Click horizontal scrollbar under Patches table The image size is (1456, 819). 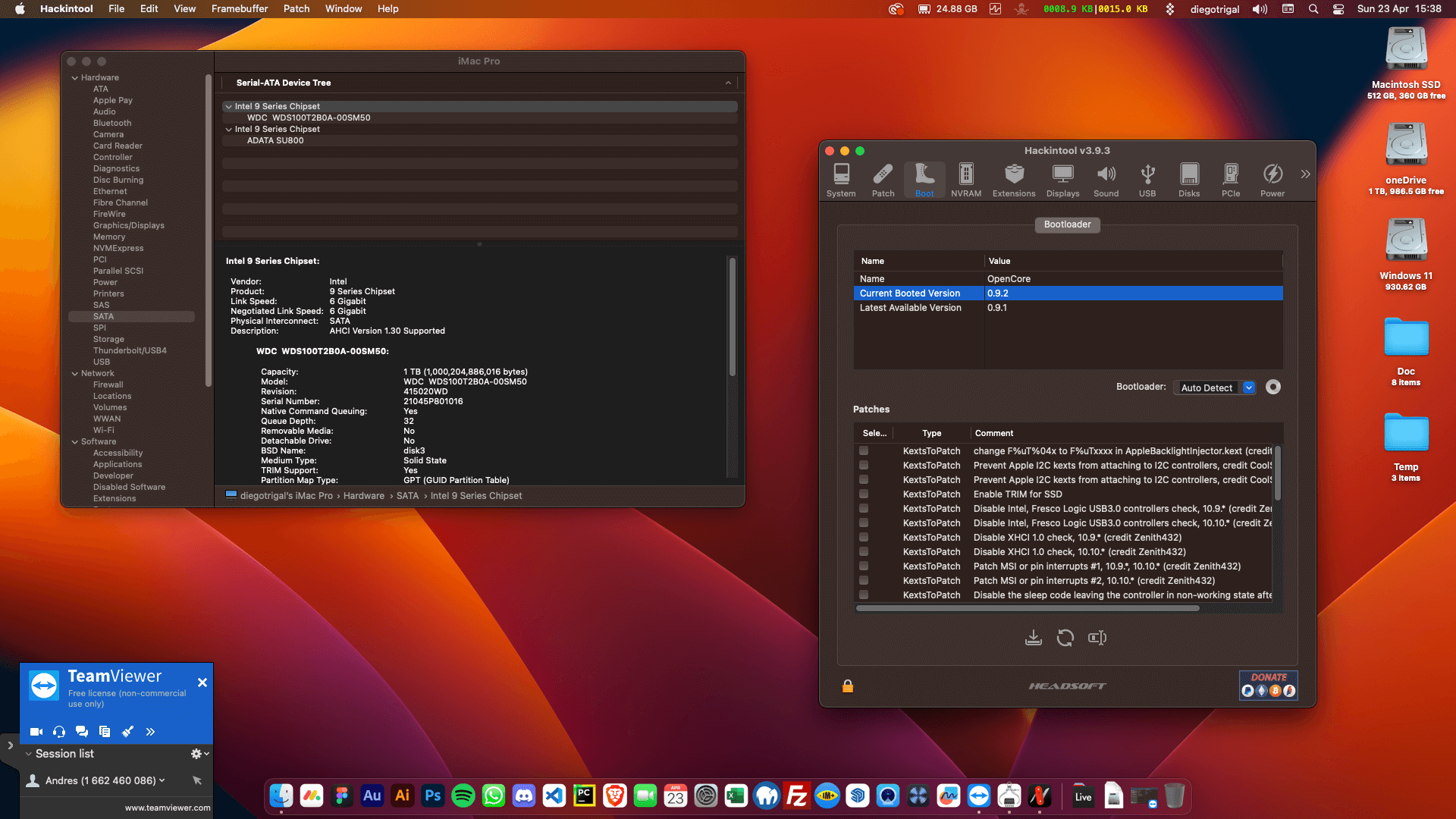pyautogui.click(x=1028, y=608)
